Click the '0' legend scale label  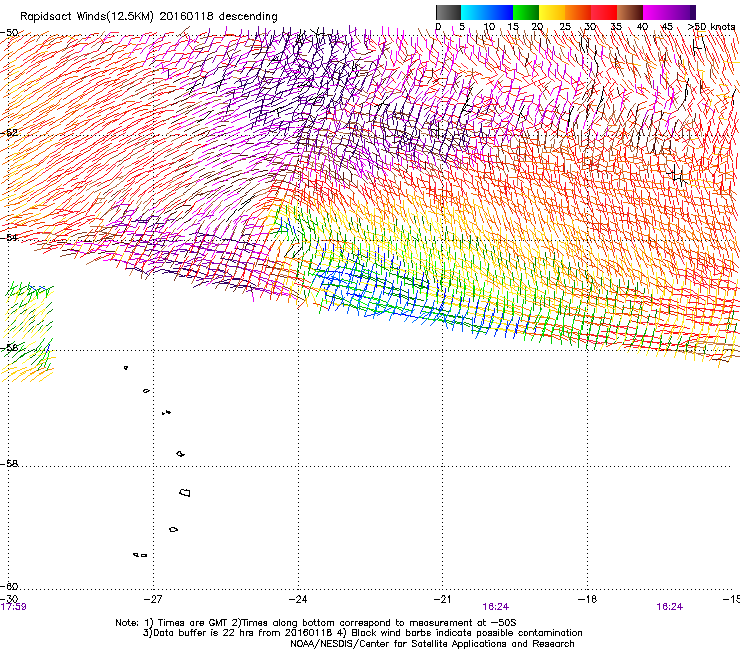438,27
